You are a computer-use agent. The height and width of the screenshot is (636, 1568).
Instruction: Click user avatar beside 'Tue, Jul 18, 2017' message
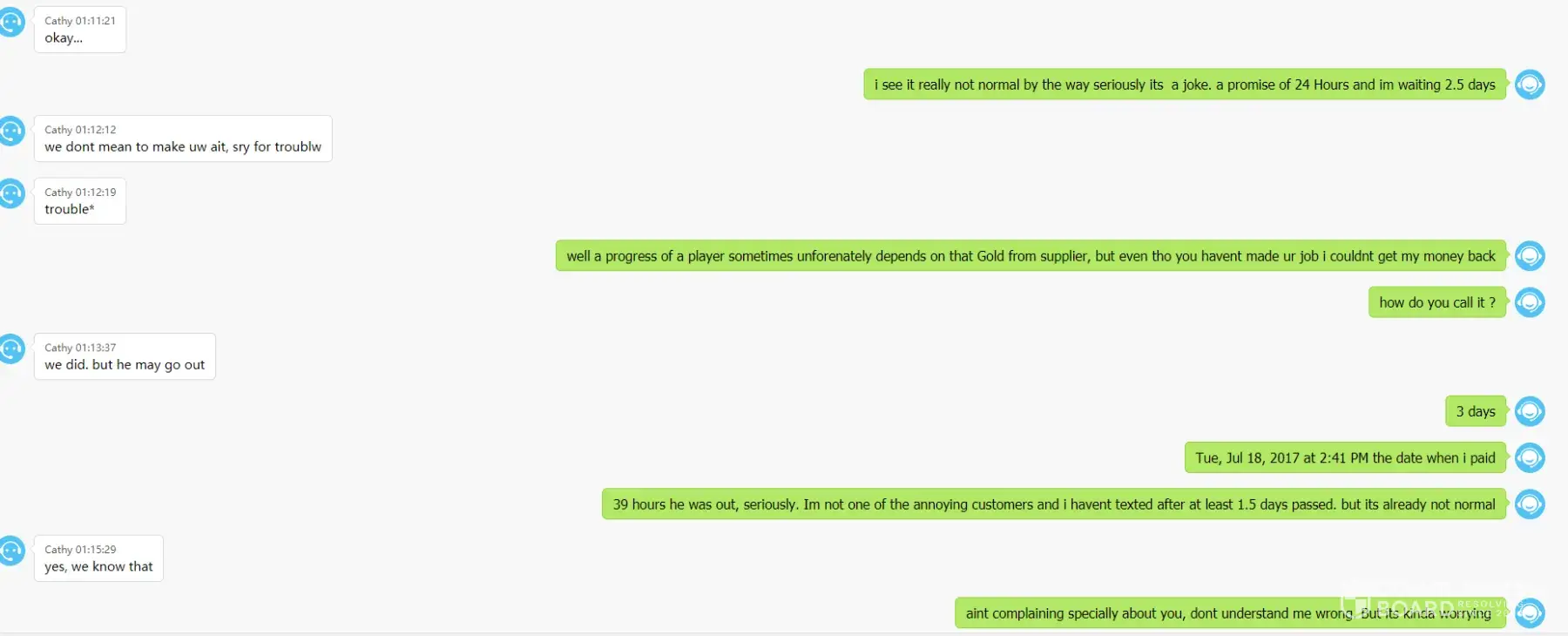coord(1530,457)
